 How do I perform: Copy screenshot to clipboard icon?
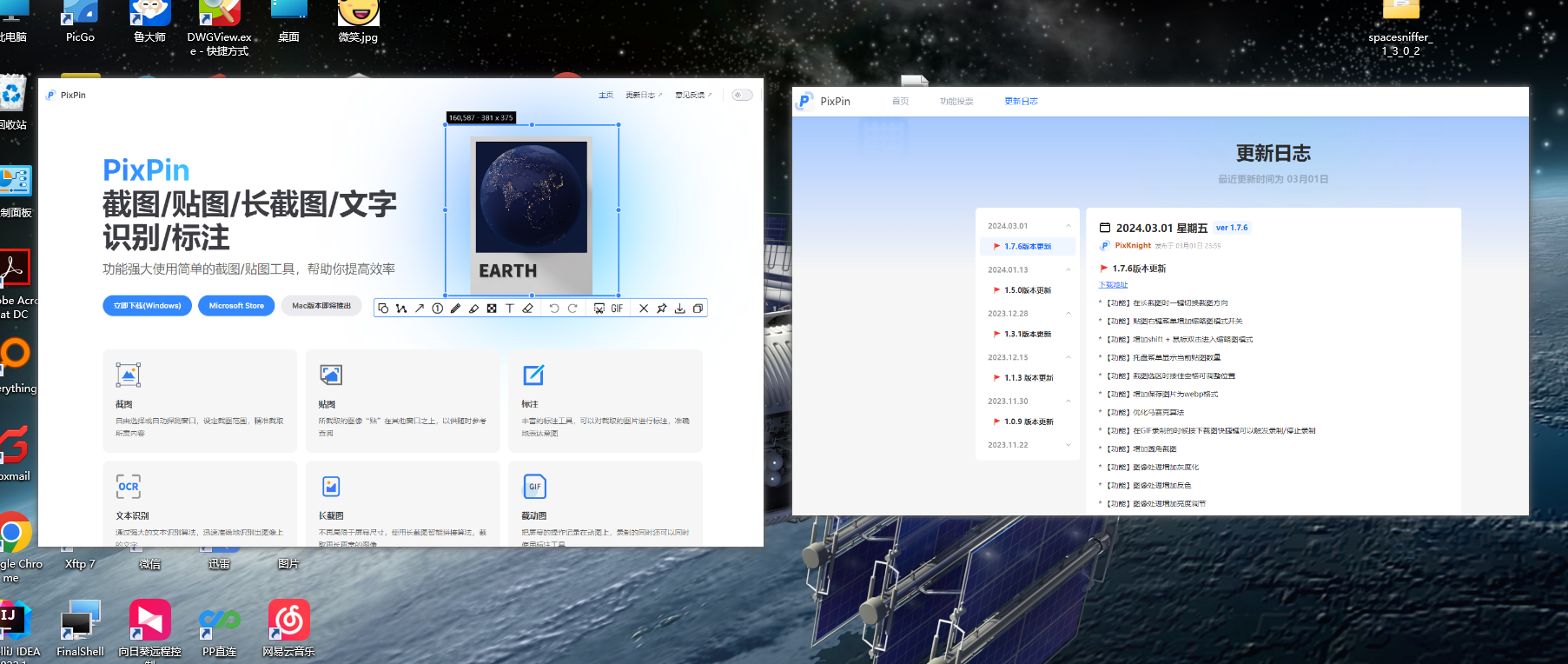[698, 309]
